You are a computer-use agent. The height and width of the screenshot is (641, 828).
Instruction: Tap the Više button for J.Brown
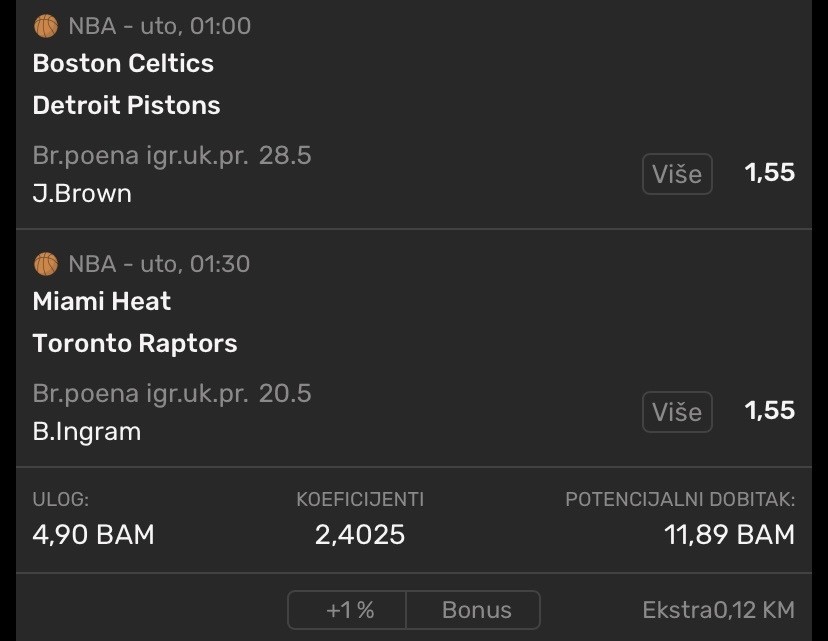pos(677,174)
